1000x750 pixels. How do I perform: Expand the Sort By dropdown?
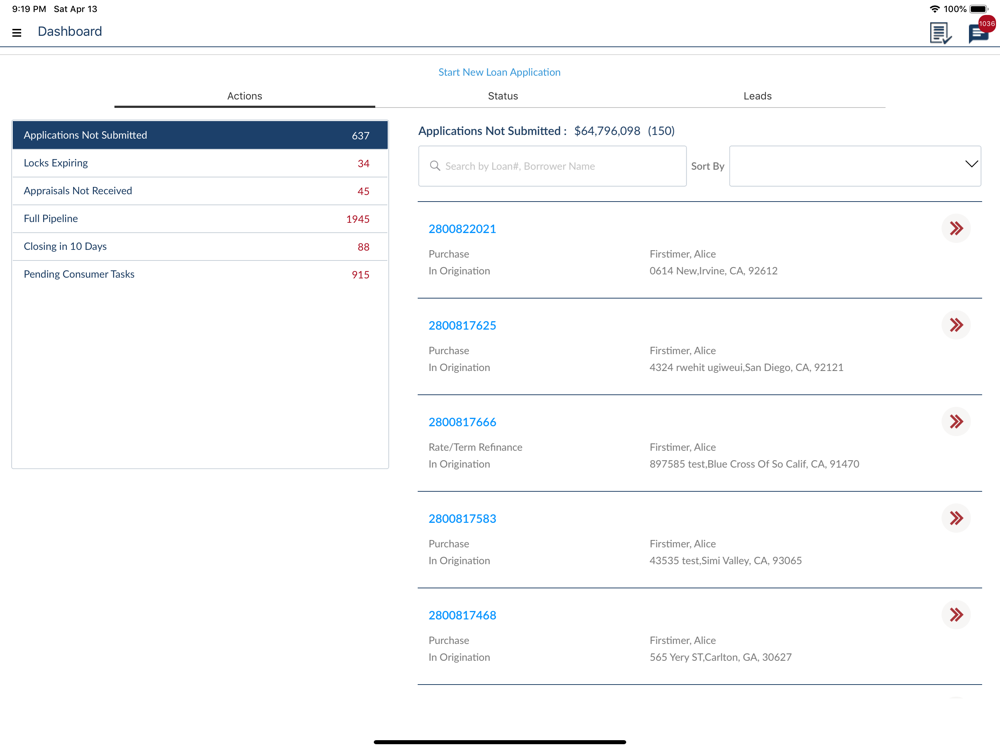click(x=855, y=165)
